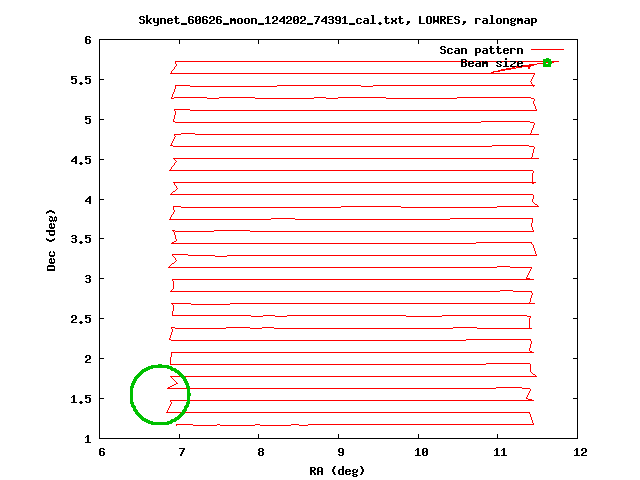
Task: Click the y-axis tick label 3
Action: pos(88,279)
